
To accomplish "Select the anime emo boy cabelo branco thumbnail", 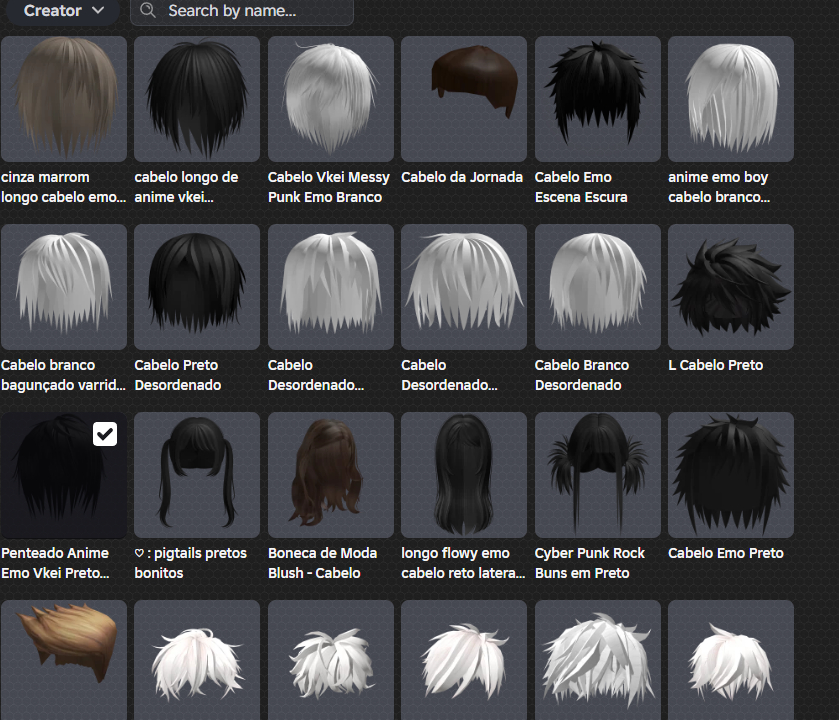I will point(731,99).
